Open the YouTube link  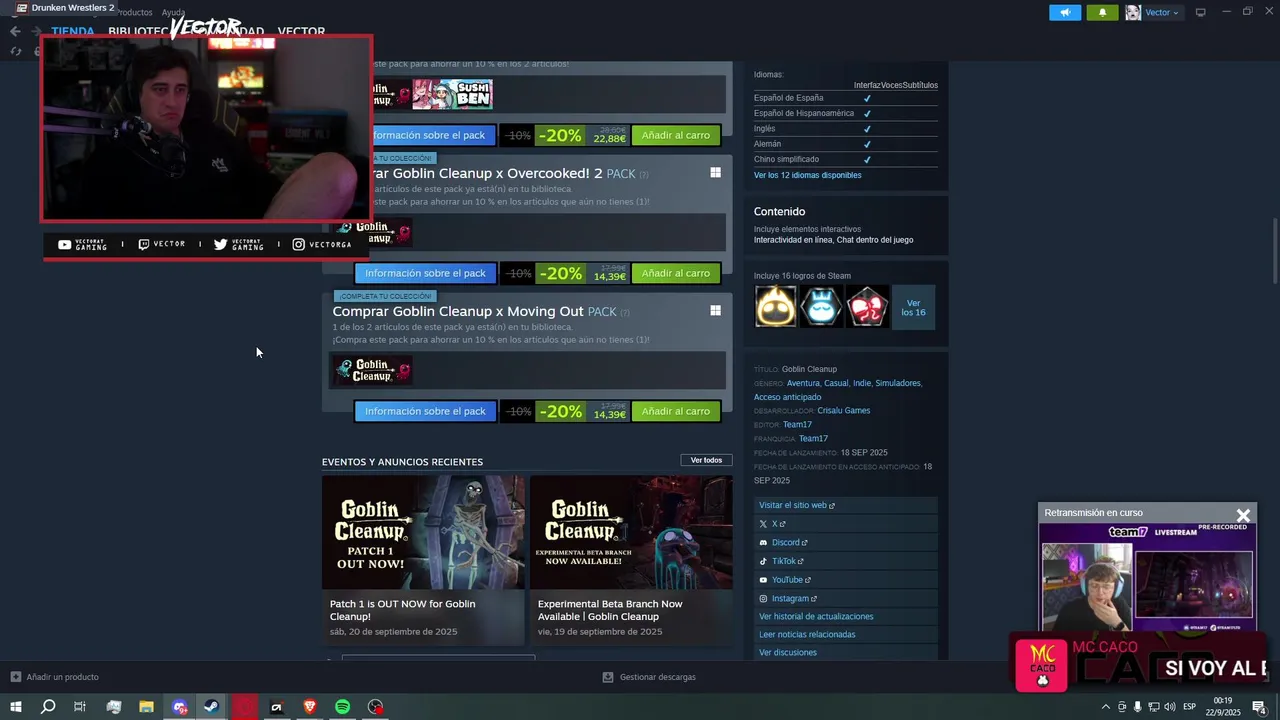point(845,579)
